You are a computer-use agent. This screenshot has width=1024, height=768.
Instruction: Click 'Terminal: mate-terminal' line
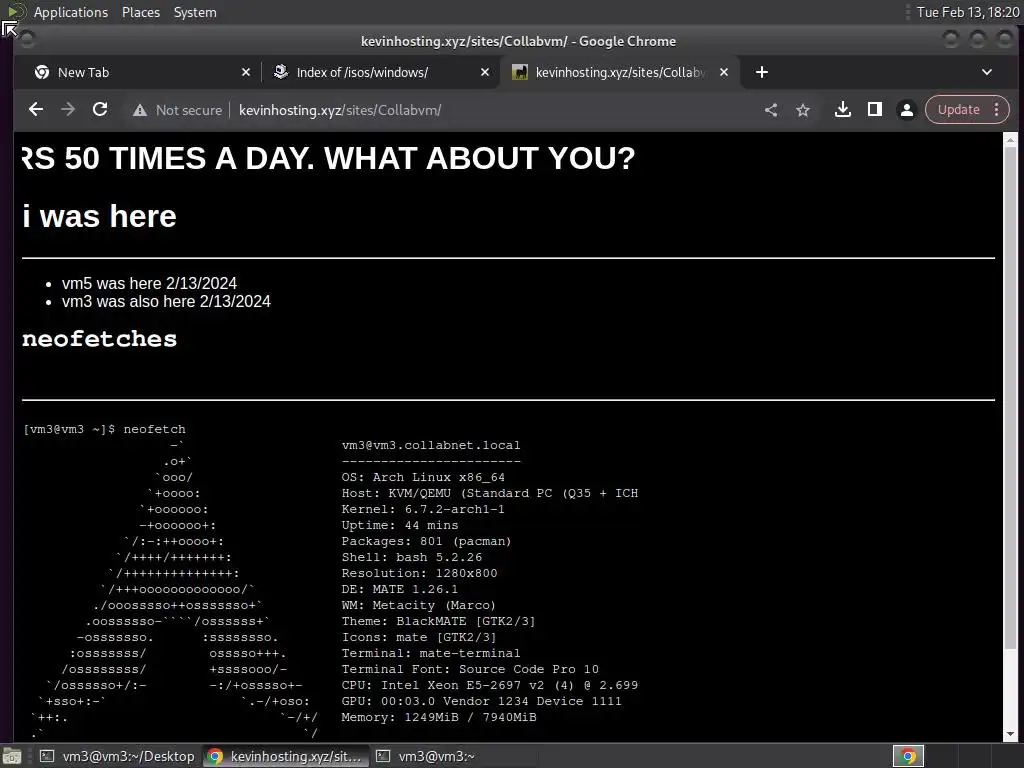click(431, 653)
